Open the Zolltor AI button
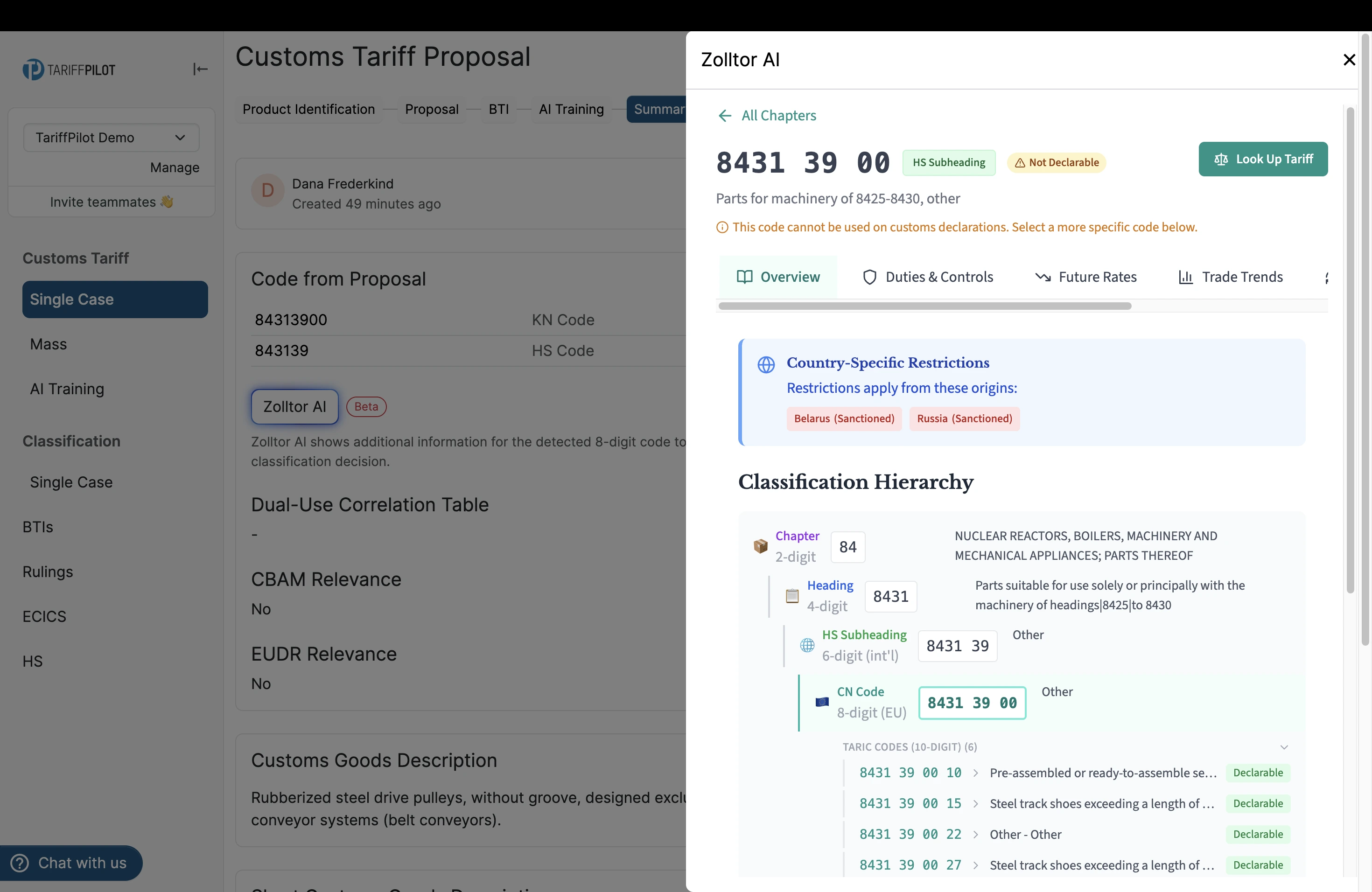This screenshot has width=1372, height=892. (294, 407)
